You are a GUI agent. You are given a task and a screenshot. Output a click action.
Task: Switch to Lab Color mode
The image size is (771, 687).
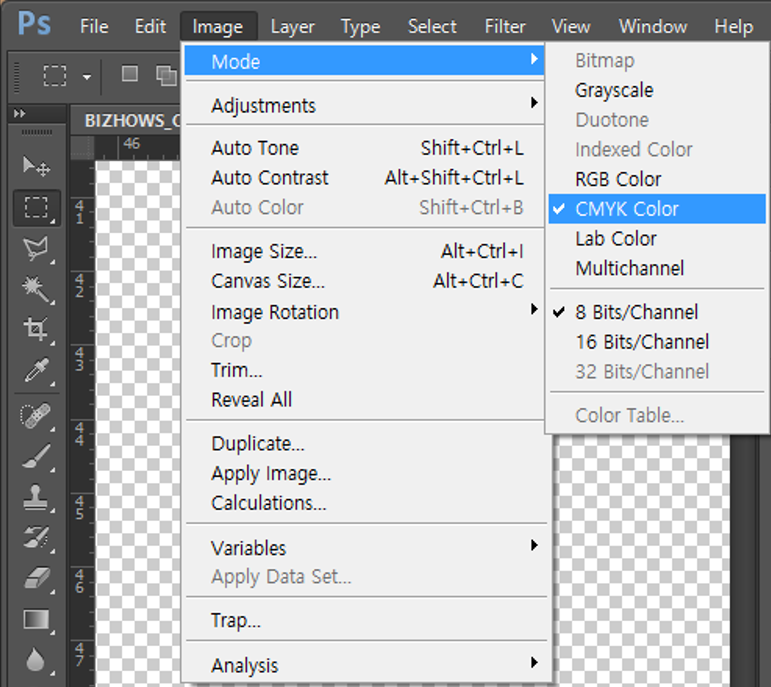tap(657, 239)
